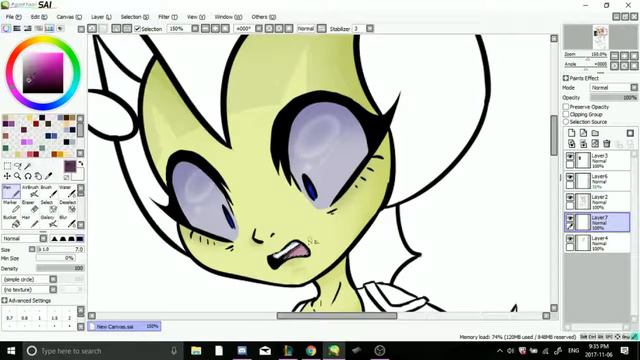Select the Marker tool
The width and height of the screenshot is (640, 360).
click(11, 207)
